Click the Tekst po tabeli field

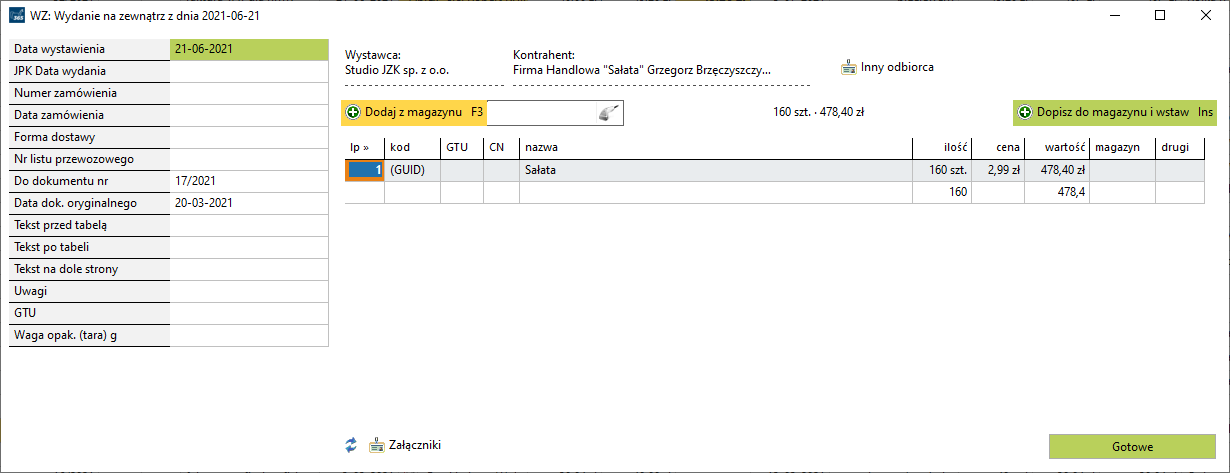pyautogui.click(x=249, y=247)
